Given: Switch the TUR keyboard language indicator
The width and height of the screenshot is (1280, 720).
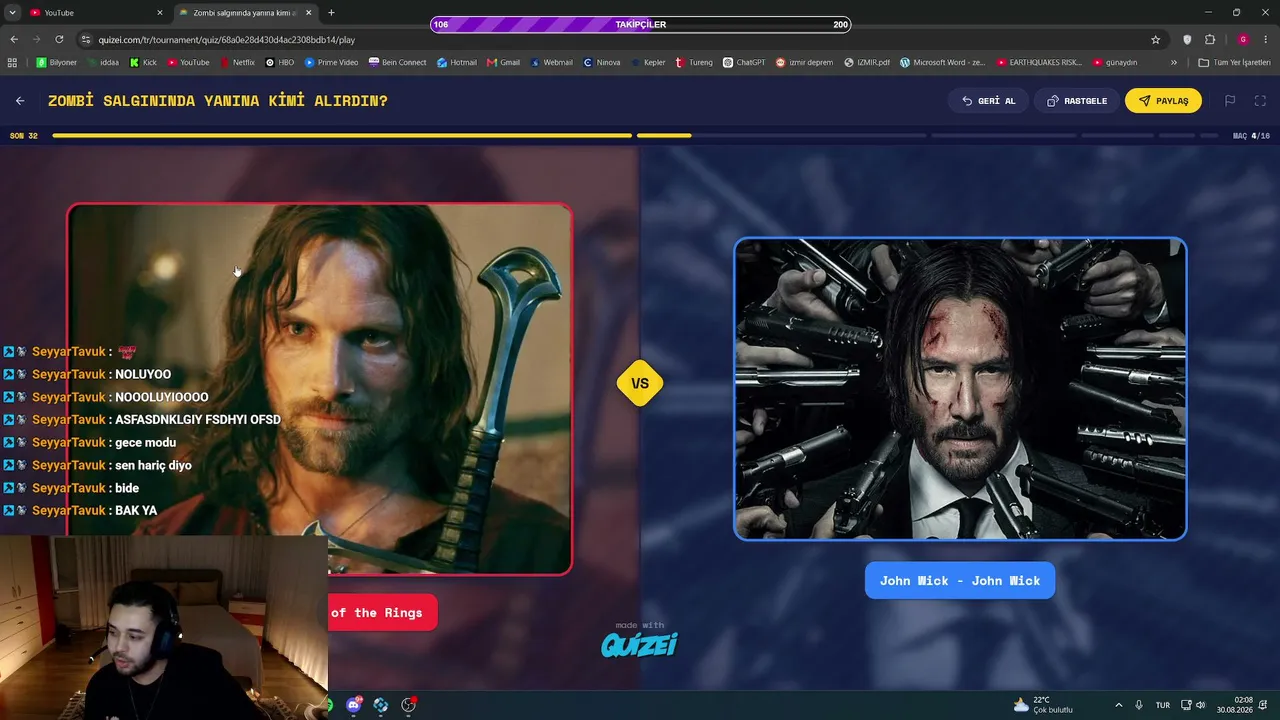Looking at the screenshot, I should point(1163,705).
